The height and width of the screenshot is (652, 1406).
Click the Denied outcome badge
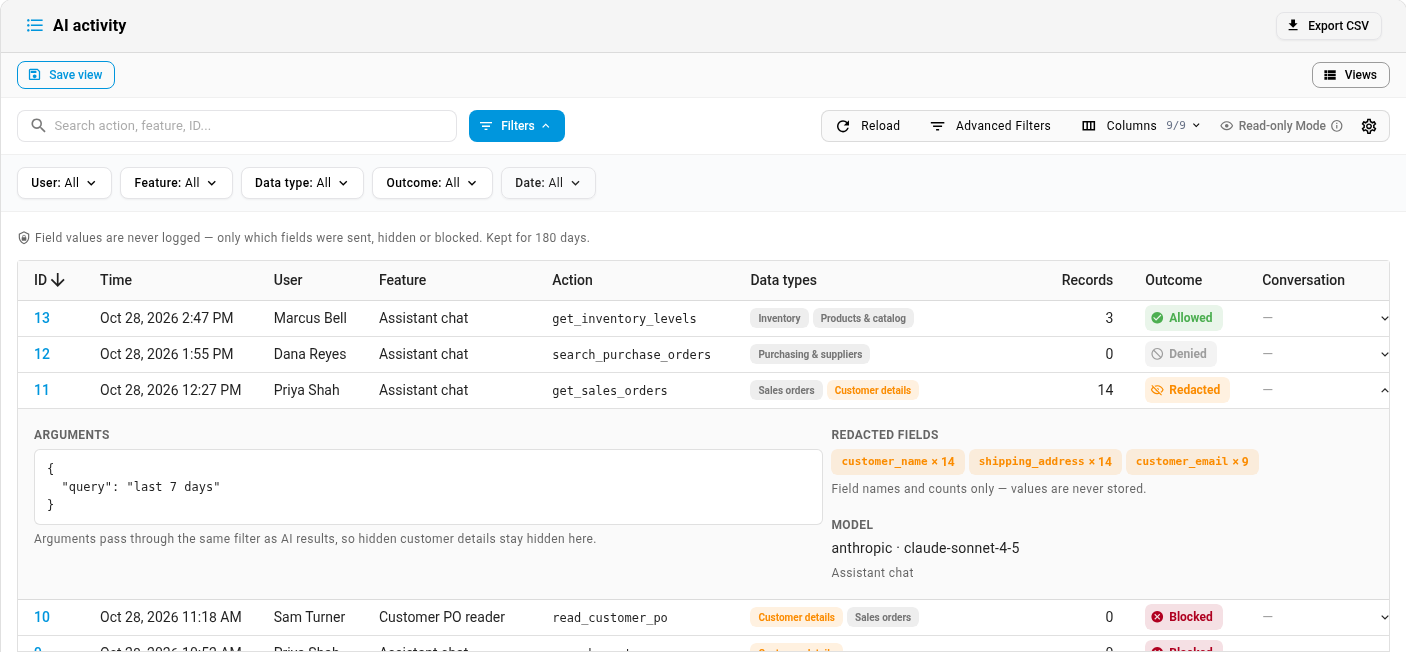pos(1181,354)
